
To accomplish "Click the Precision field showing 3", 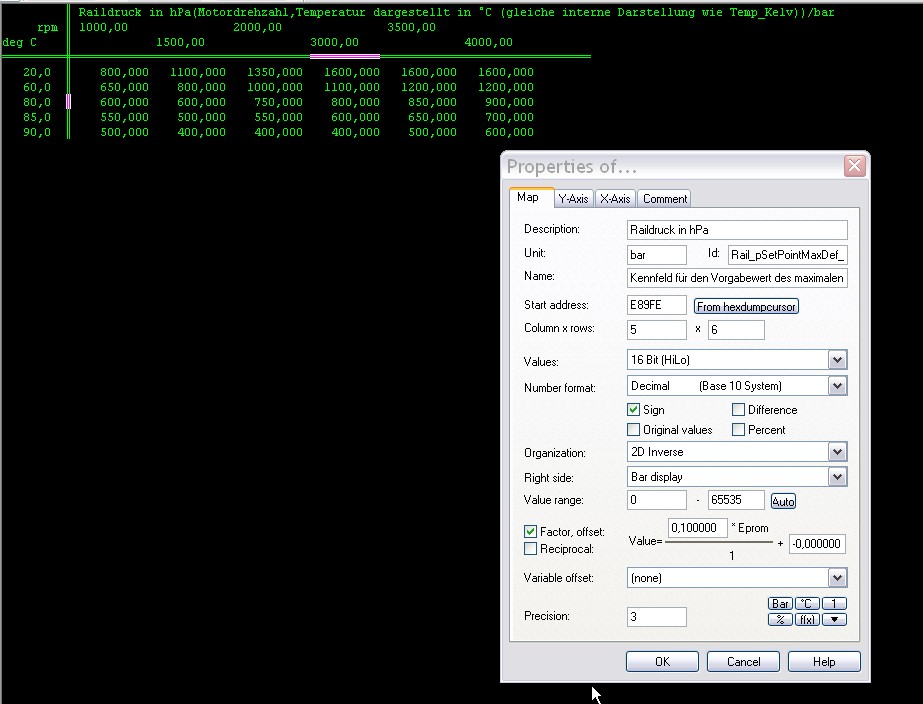I will click(656, 617).
